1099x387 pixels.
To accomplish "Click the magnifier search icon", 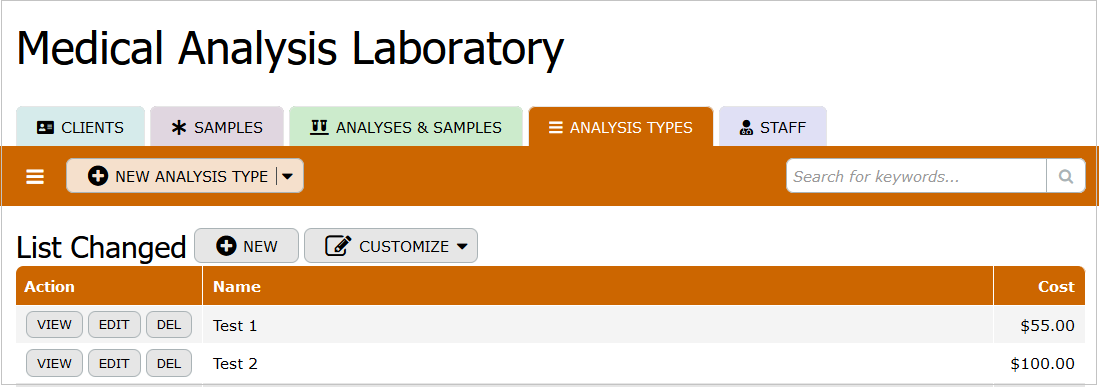I will (x=1066, y=176).
